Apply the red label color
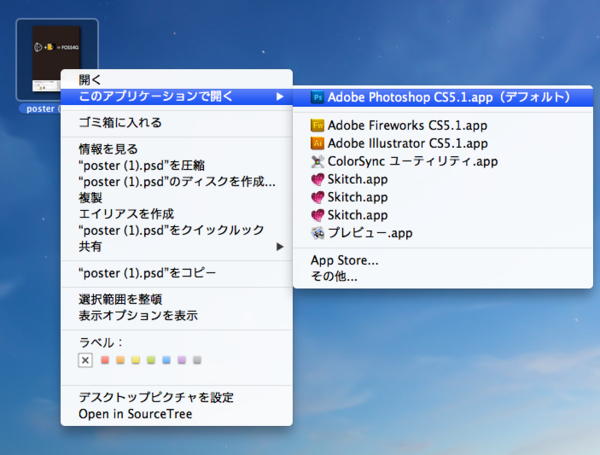Screen dimensions: 600x455 coord(105,360)
